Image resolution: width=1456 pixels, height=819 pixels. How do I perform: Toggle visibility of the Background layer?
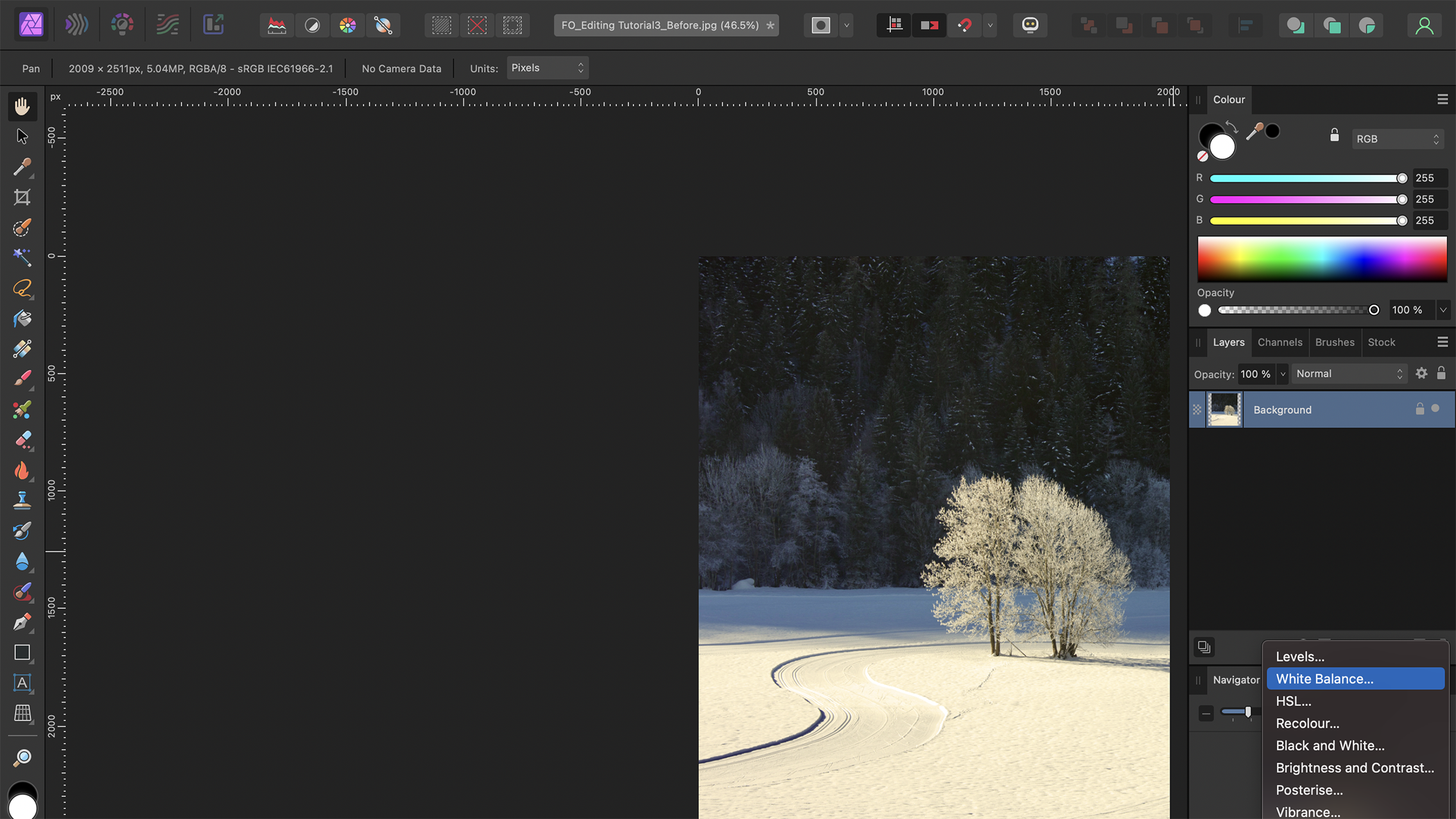click(x=1435, y=409)
